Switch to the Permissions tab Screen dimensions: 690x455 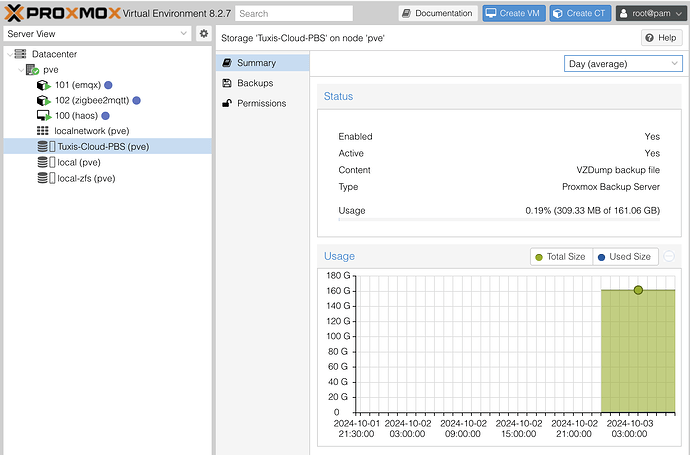pos(263,103)
